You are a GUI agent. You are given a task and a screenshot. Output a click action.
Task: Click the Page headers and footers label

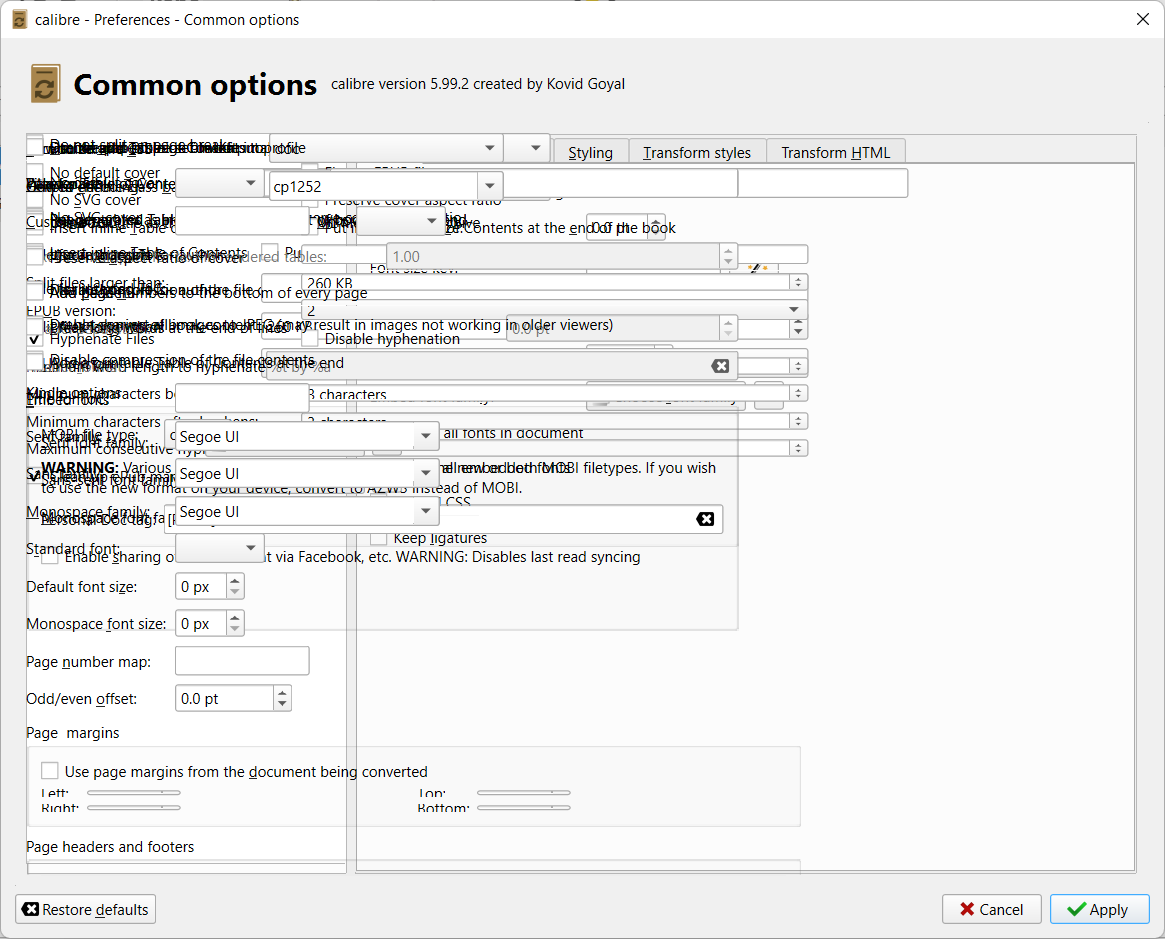pyautogui.click(x=110, y=847)
